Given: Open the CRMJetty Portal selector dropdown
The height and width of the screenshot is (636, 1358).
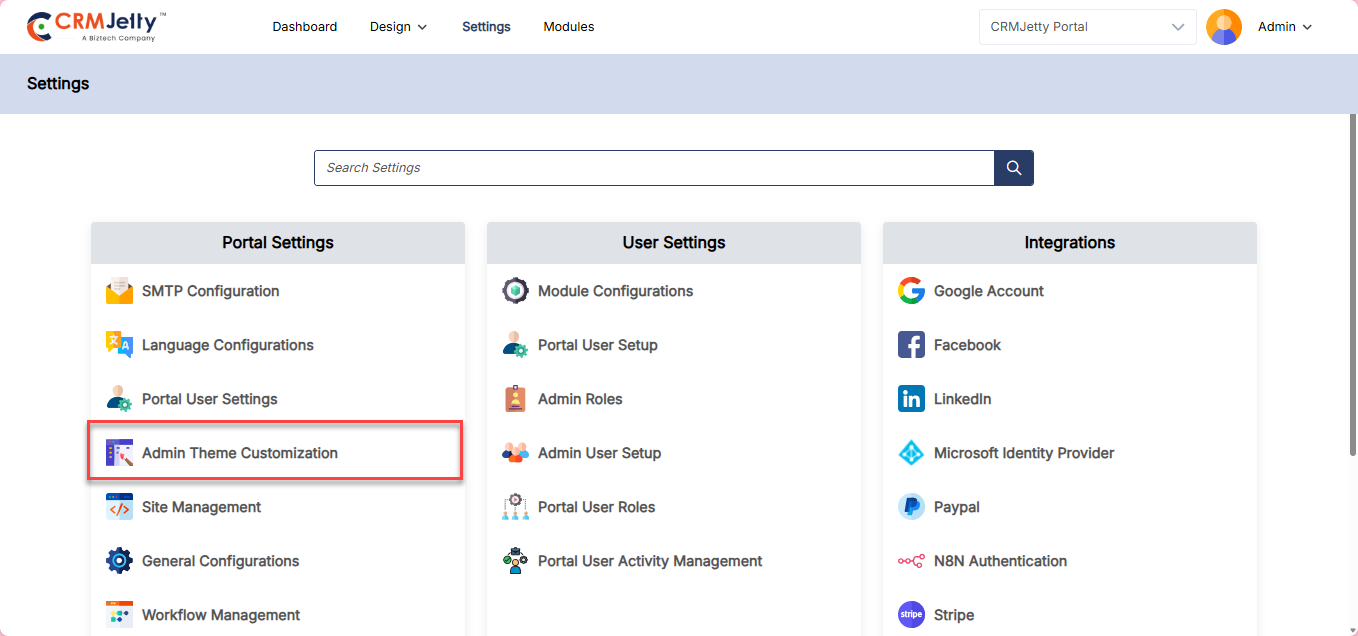Looking at the screenshot, I should (x=1087, y=27).
